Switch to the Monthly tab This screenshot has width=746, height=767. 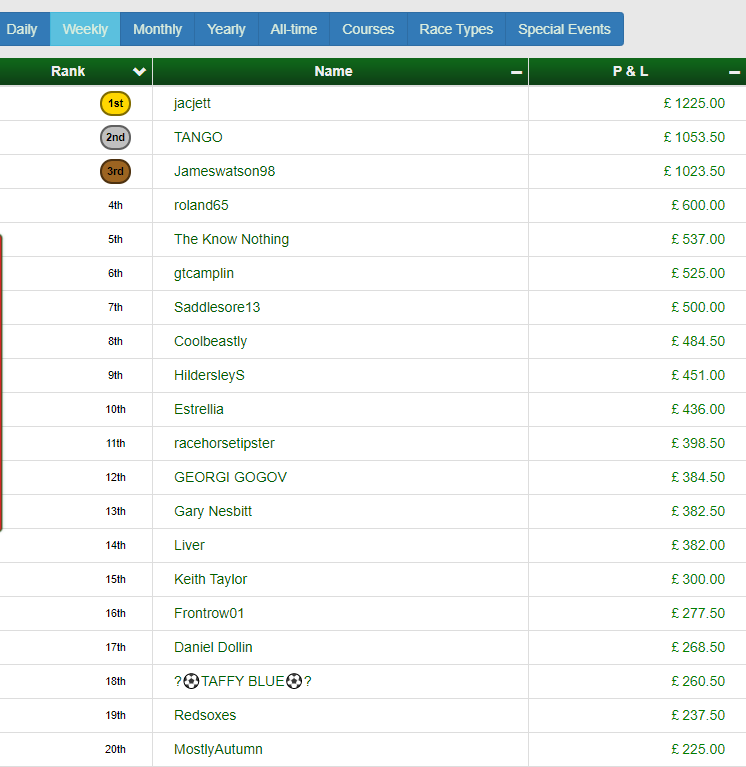point(158,29)
